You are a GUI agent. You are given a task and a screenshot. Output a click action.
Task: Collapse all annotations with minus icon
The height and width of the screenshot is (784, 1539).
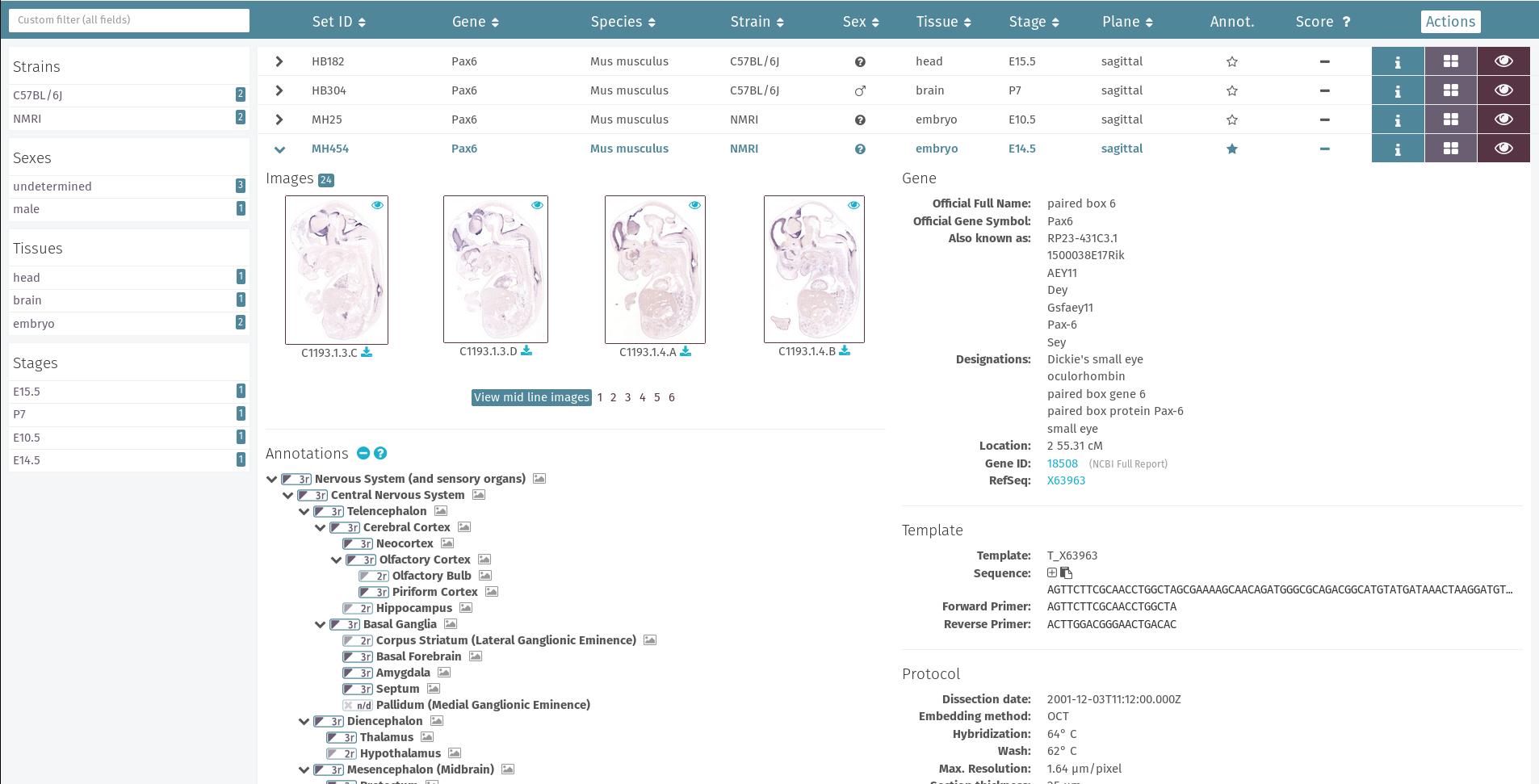tap(363, 454)
